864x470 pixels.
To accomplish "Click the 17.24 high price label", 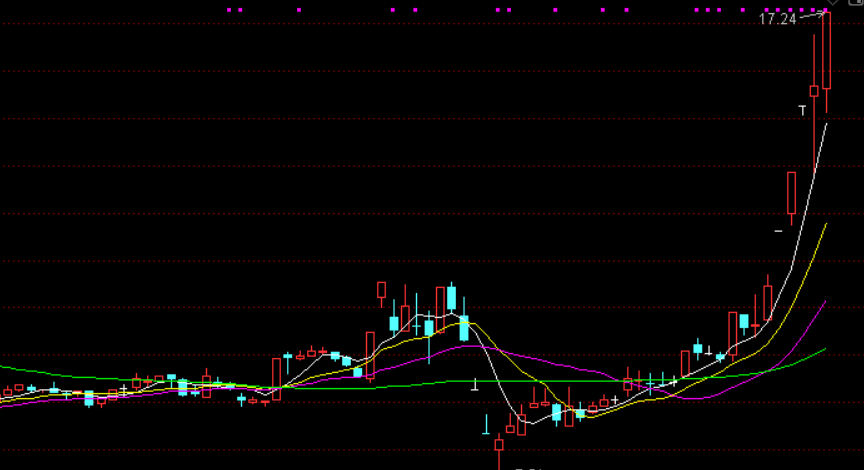I will click(777, 19).
